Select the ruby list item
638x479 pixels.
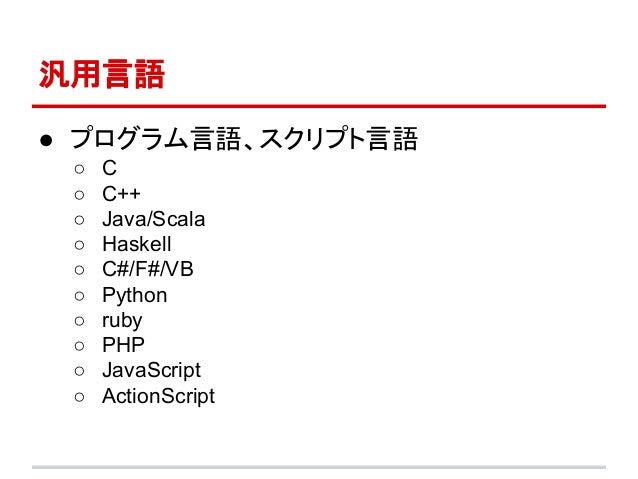[122, 321]
